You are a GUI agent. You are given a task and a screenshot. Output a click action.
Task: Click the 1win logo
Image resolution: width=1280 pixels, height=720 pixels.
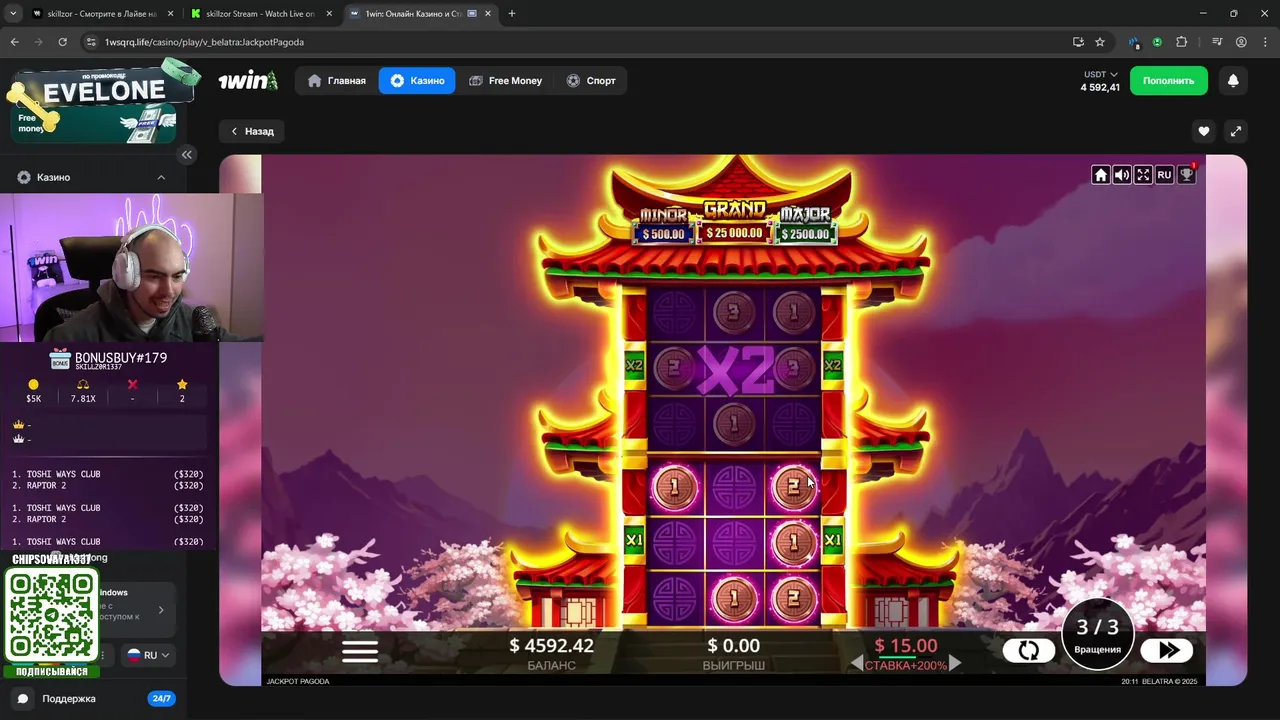point(248,81)
